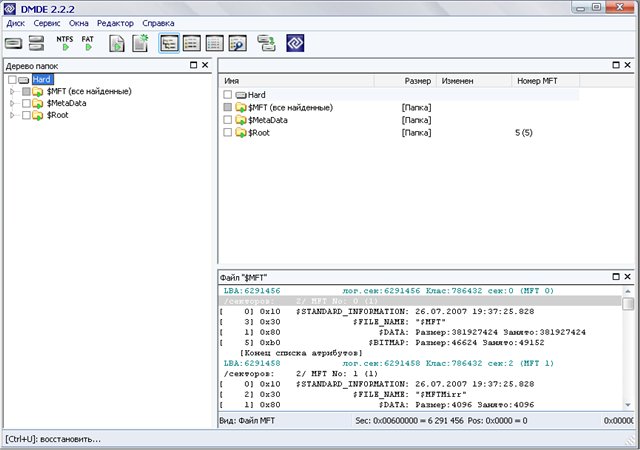The width and height of the screenshot is (640, 450).
Task: Expand the $Root tree node
Action: [x=12, y=115]
